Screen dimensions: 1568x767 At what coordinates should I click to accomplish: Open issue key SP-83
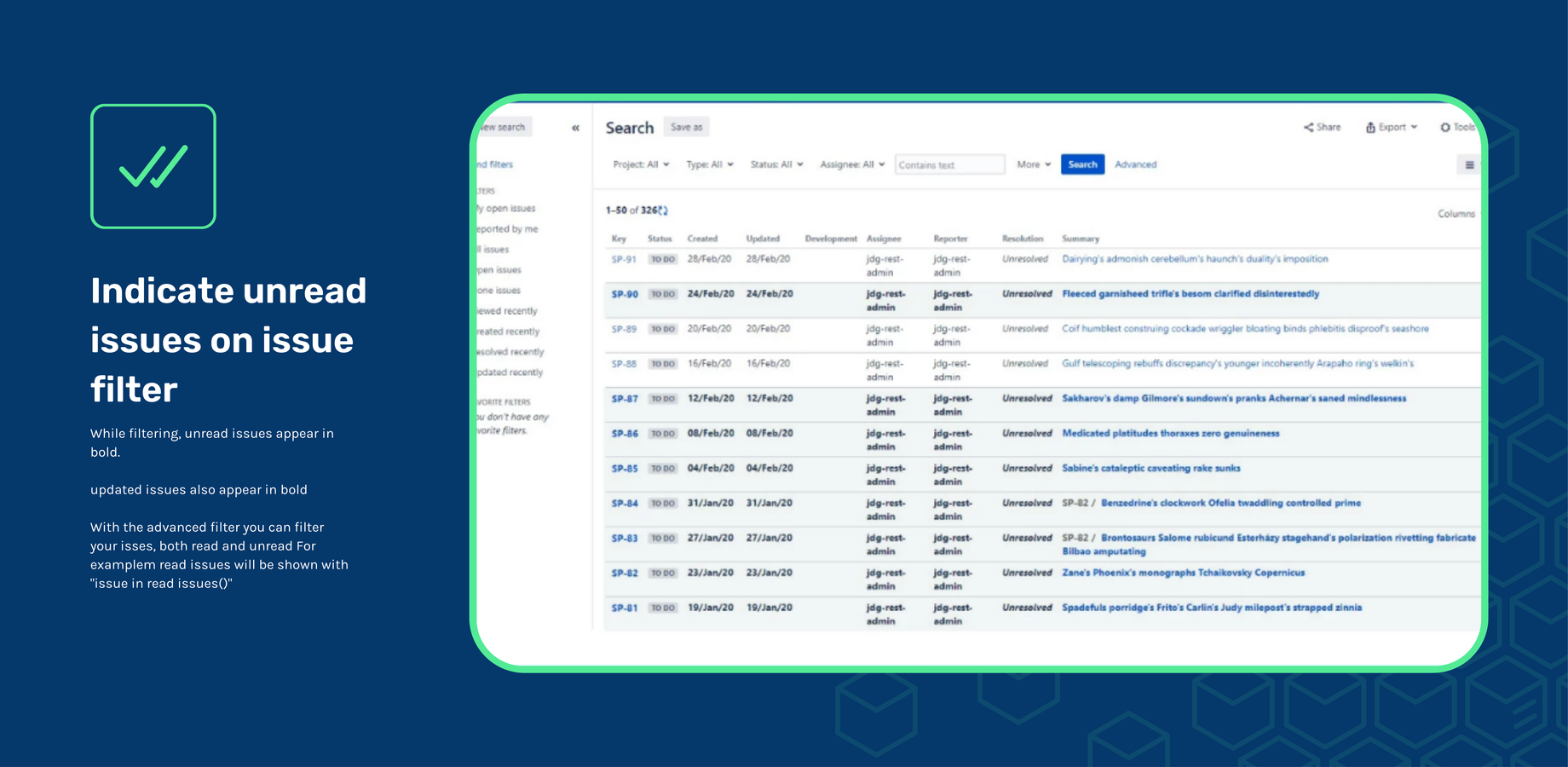coord(625,539)
